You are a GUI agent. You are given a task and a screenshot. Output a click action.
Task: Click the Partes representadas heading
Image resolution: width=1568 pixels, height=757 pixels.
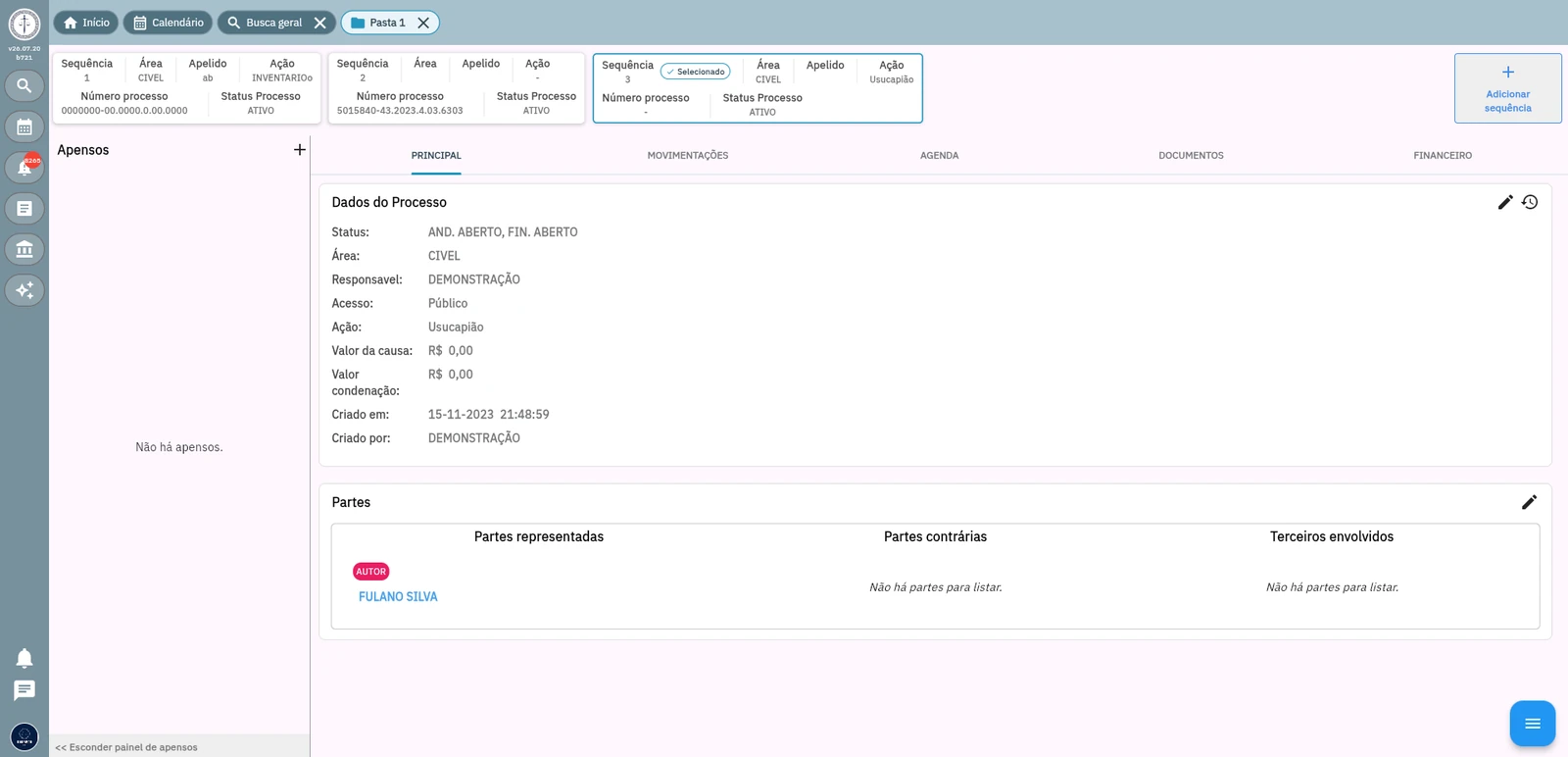point(539,536)
